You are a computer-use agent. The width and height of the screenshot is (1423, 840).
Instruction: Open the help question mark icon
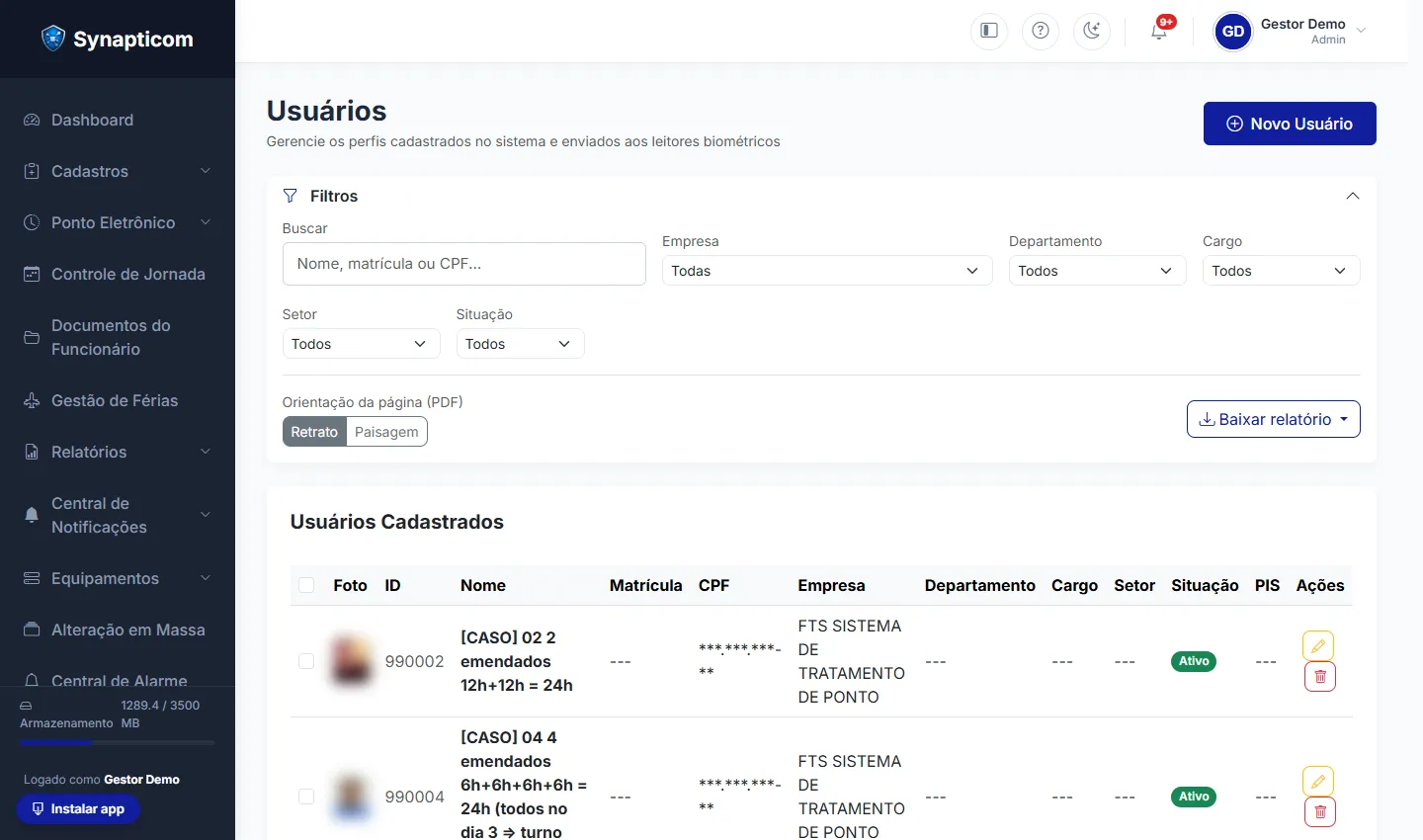point(1041,31)
